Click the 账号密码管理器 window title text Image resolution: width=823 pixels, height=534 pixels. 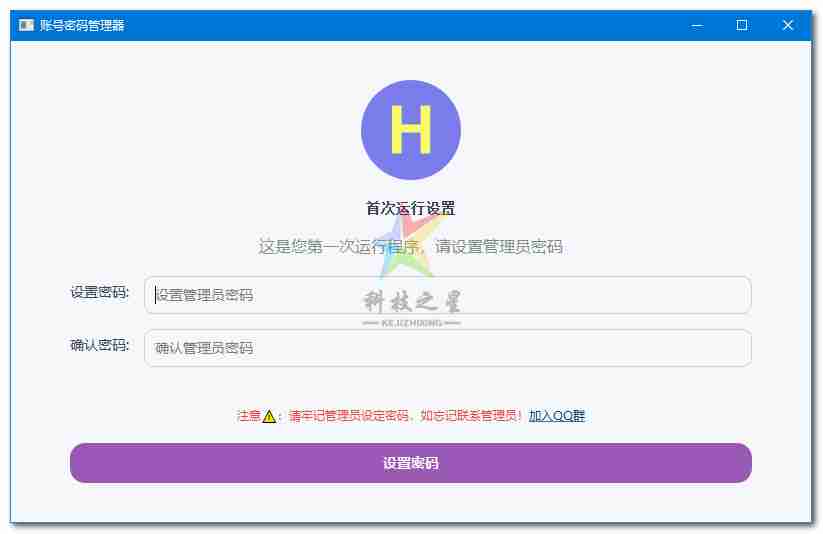pos(82,25)
